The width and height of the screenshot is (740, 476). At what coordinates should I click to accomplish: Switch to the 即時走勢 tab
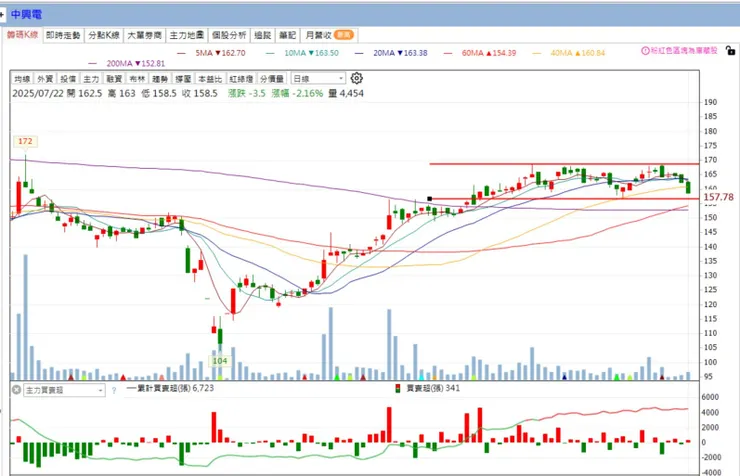pyautogui.click(x=63, y=35)
